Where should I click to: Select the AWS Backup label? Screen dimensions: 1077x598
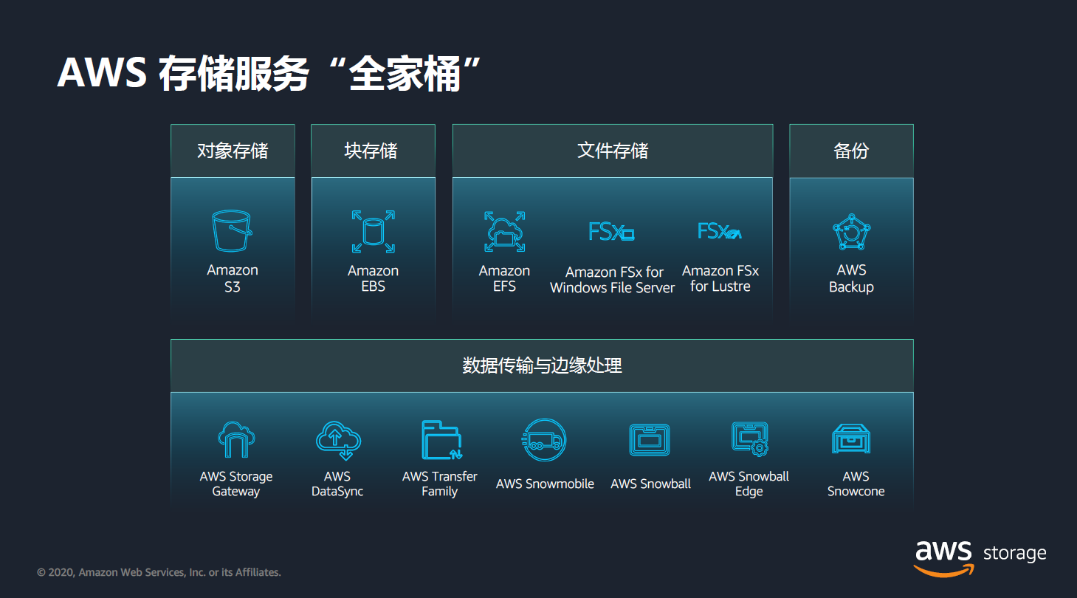coord(851,278)
